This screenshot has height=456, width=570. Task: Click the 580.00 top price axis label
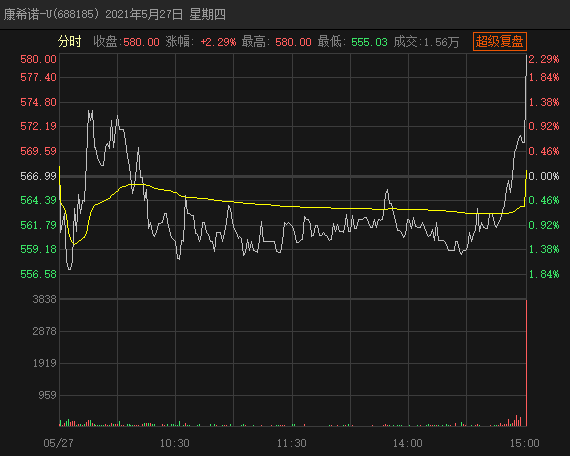[x=39, y=59]
